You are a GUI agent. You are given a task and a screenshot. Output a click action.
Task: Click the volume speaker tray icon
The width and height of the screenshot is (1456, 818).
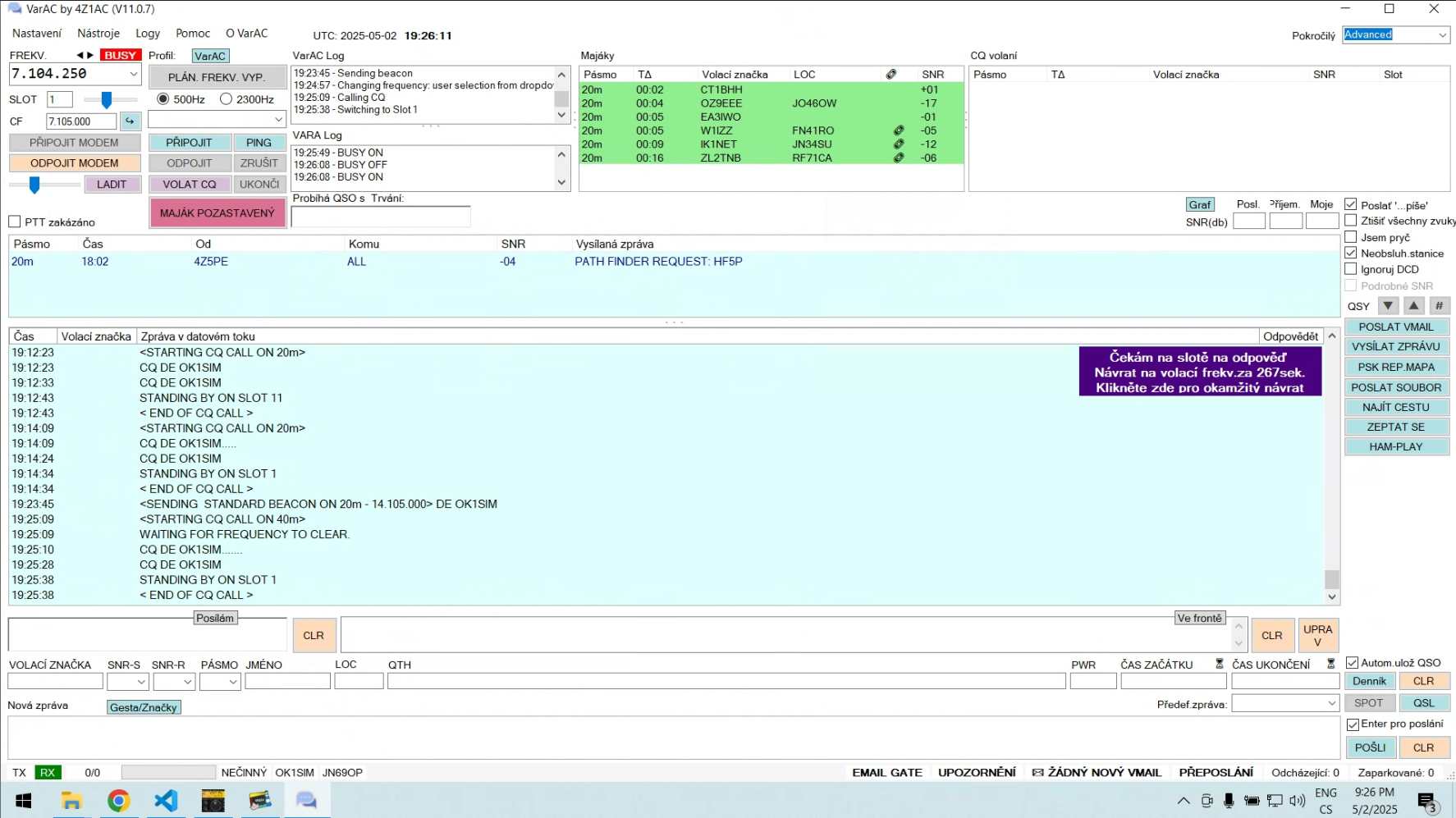pos(1297,801)
